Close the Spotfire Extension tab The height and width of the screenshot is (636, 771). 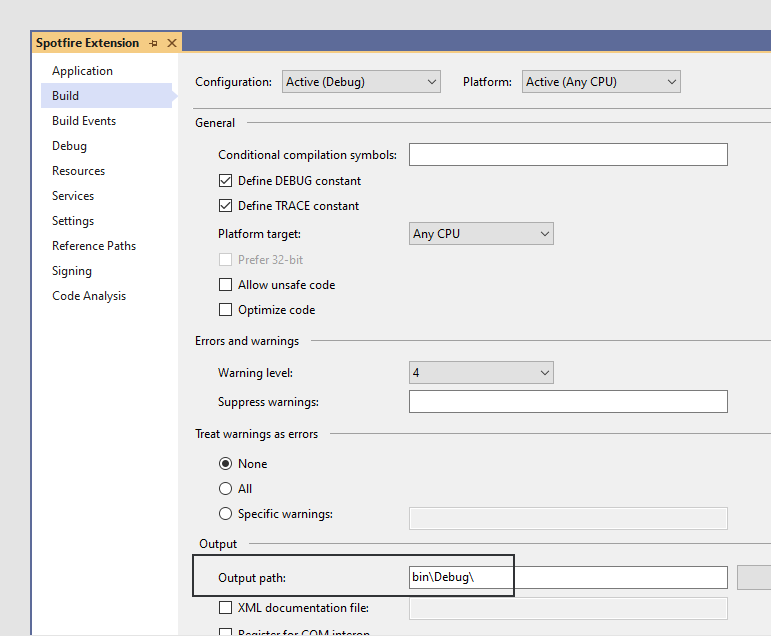pyautogui.click(x=171, y=44)
